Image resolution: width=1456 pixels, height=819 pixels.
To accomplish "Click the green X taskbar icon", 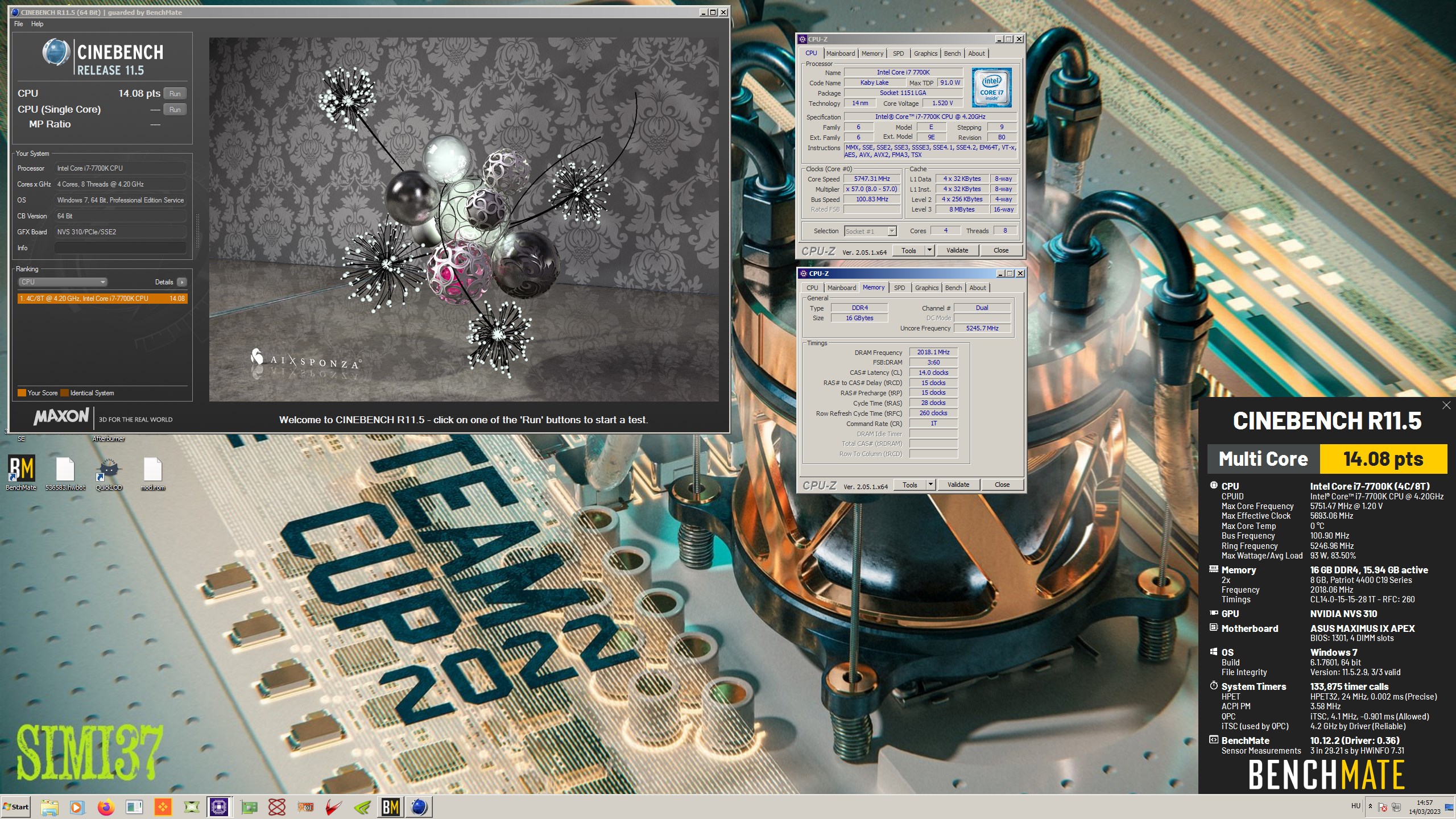I will (x=192, y=806).
